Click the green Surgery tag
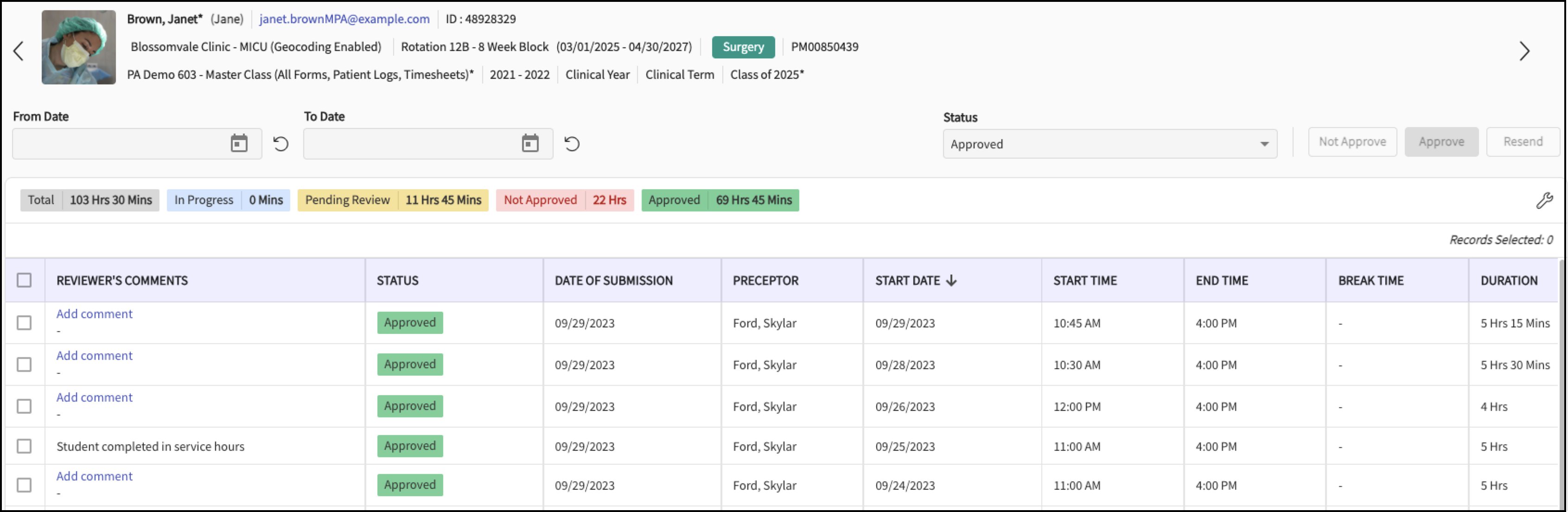 point(743,47)
